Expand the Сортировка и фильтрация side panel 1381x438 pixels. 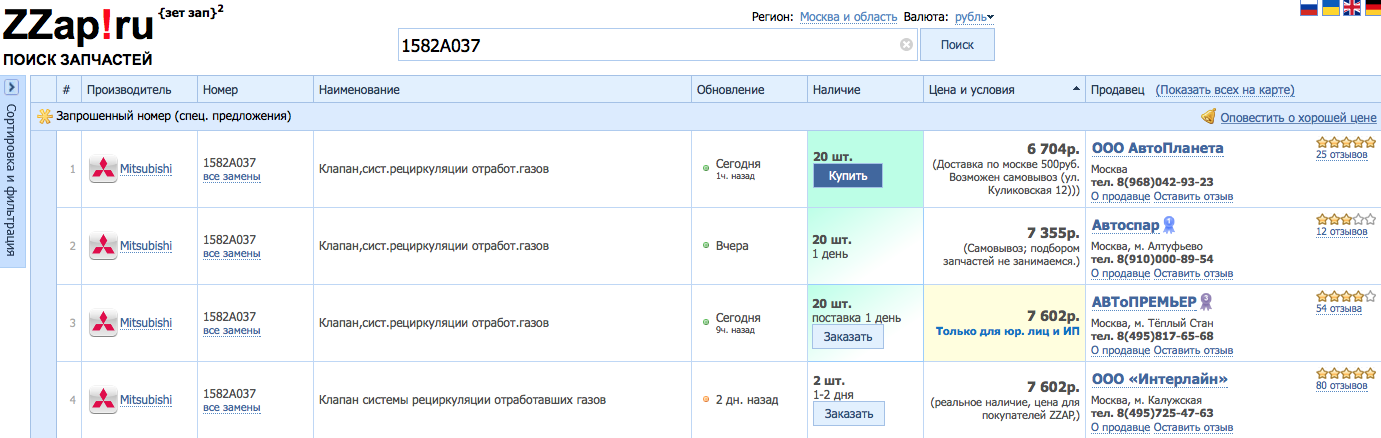(x=12, y=88)
